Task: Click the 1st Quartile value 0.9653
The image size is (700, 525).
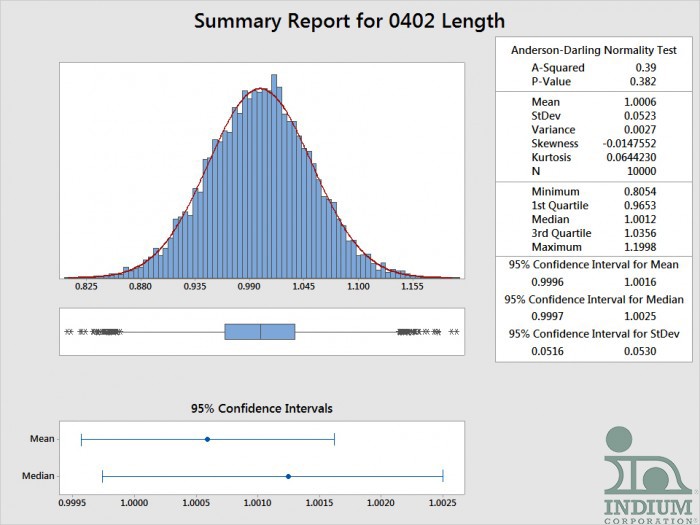Action: (x=640, y=205)
